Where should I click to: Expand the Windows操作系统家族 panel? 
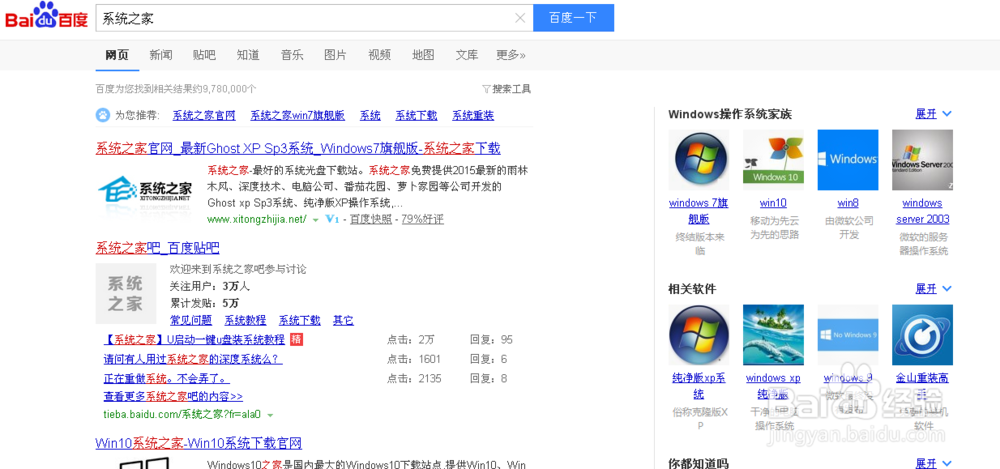[x=934, y=114]
